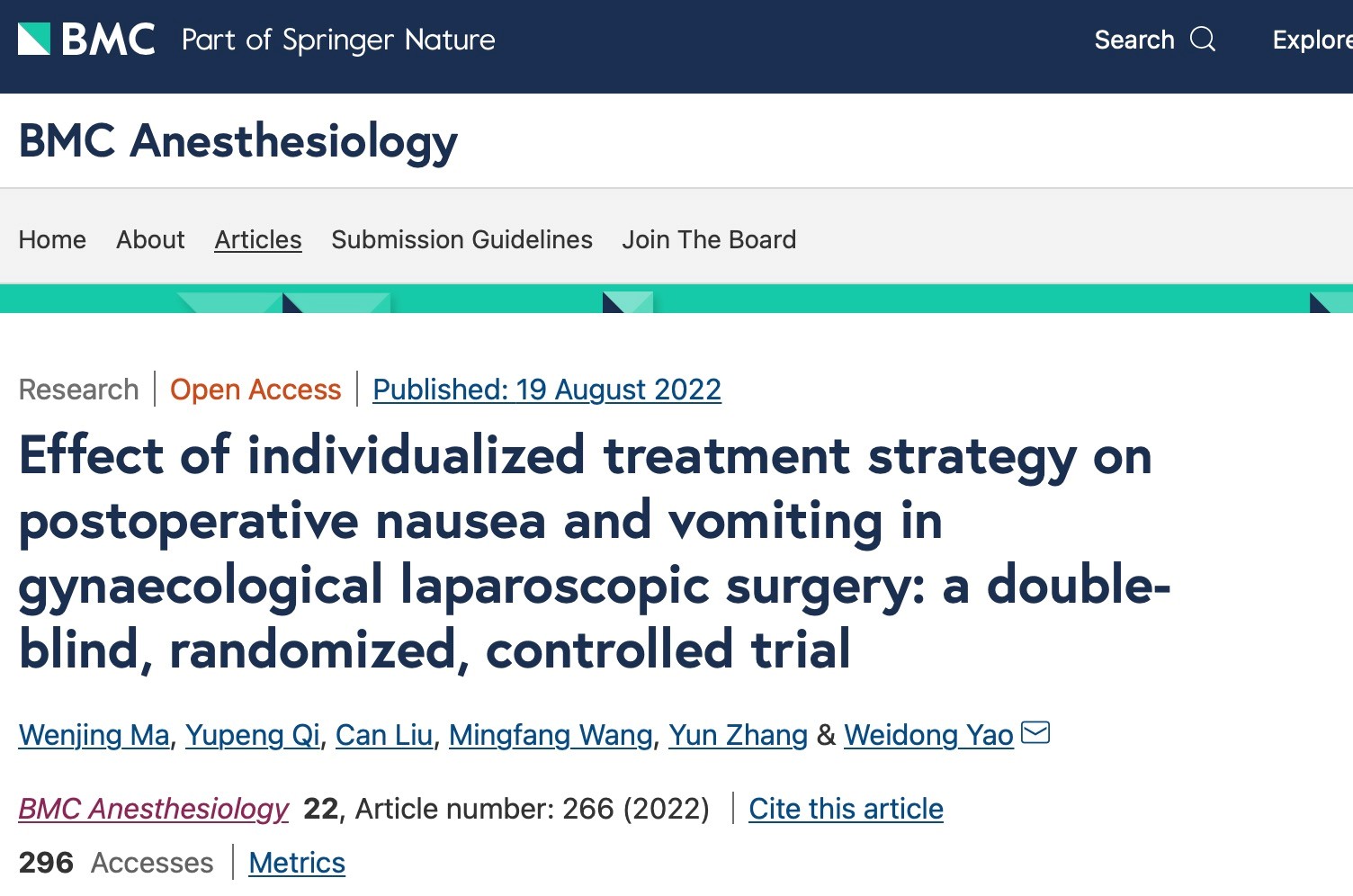This screenshot has height=896, width=1353.
Task: Click Cite this article
Action: (846, 809)
